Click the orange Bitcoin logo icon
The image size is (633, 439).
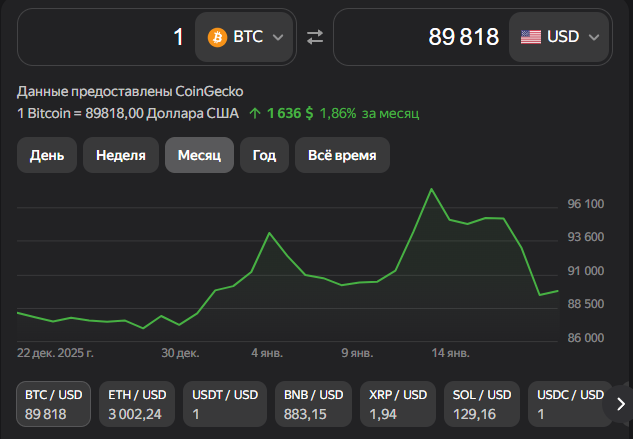[217, 37]
